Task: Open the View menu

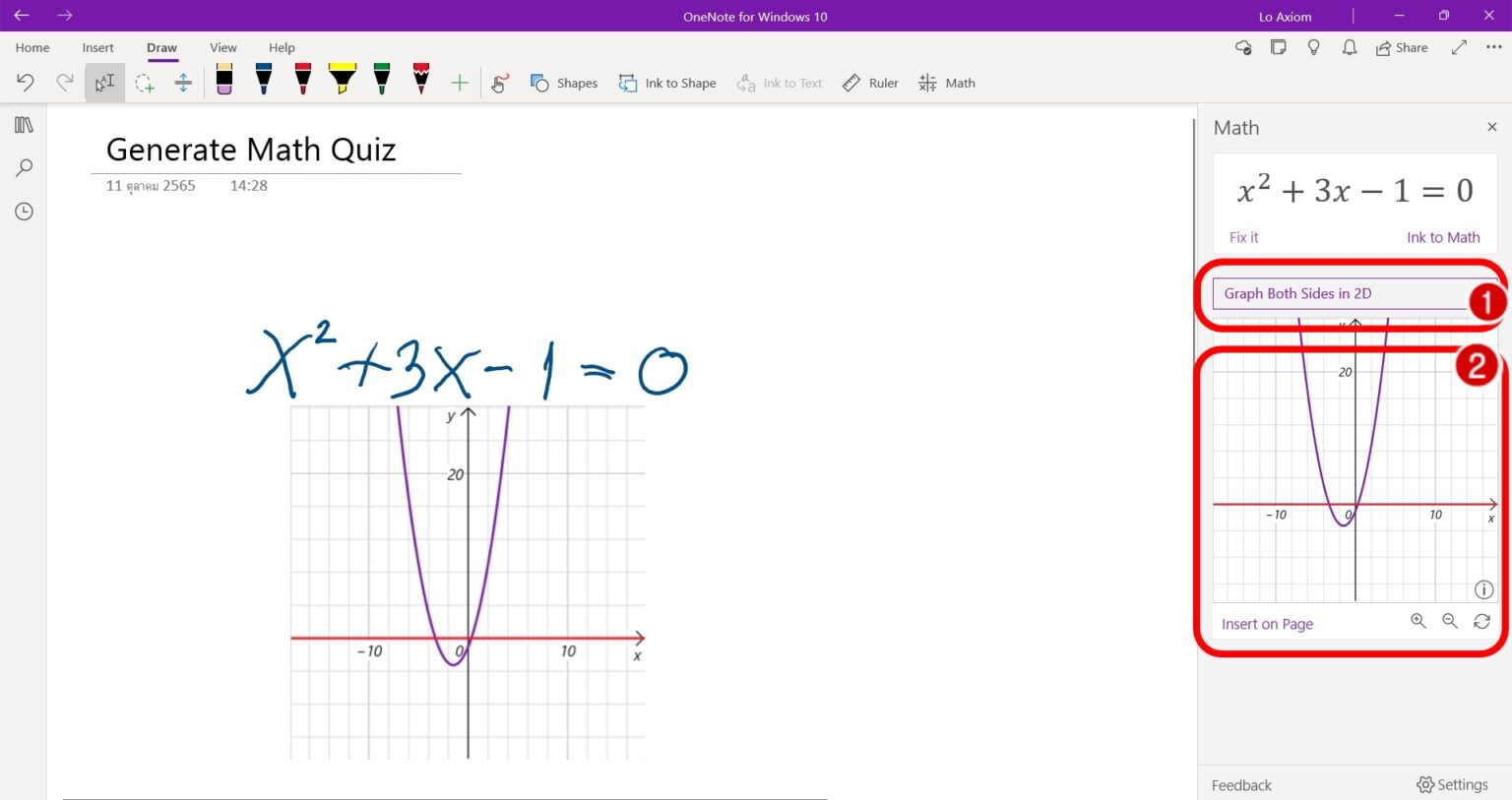Action: tap(222, 47)
